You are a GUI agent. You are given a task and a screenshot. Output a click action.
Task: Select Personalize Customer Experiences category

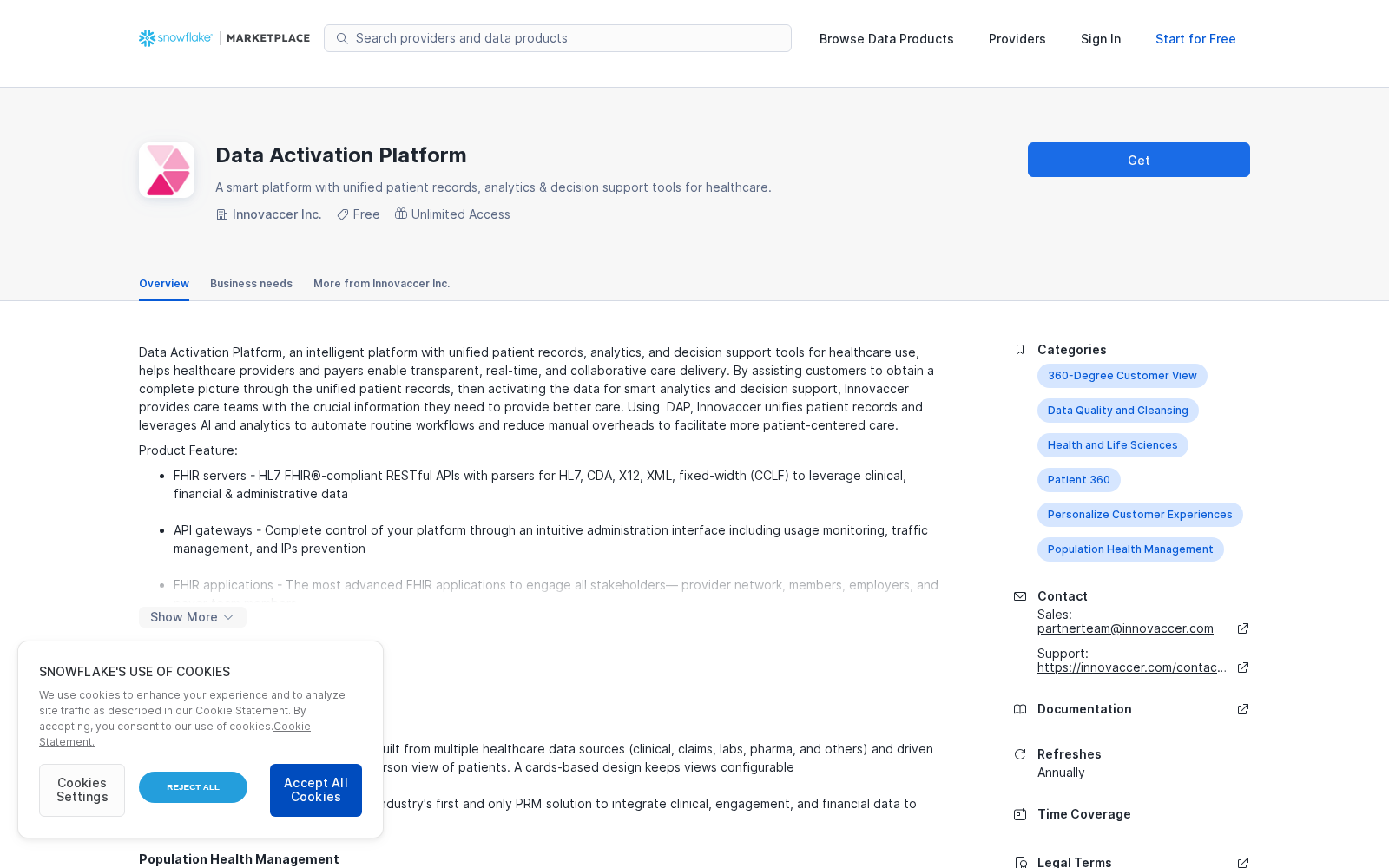coord(1140,515)
